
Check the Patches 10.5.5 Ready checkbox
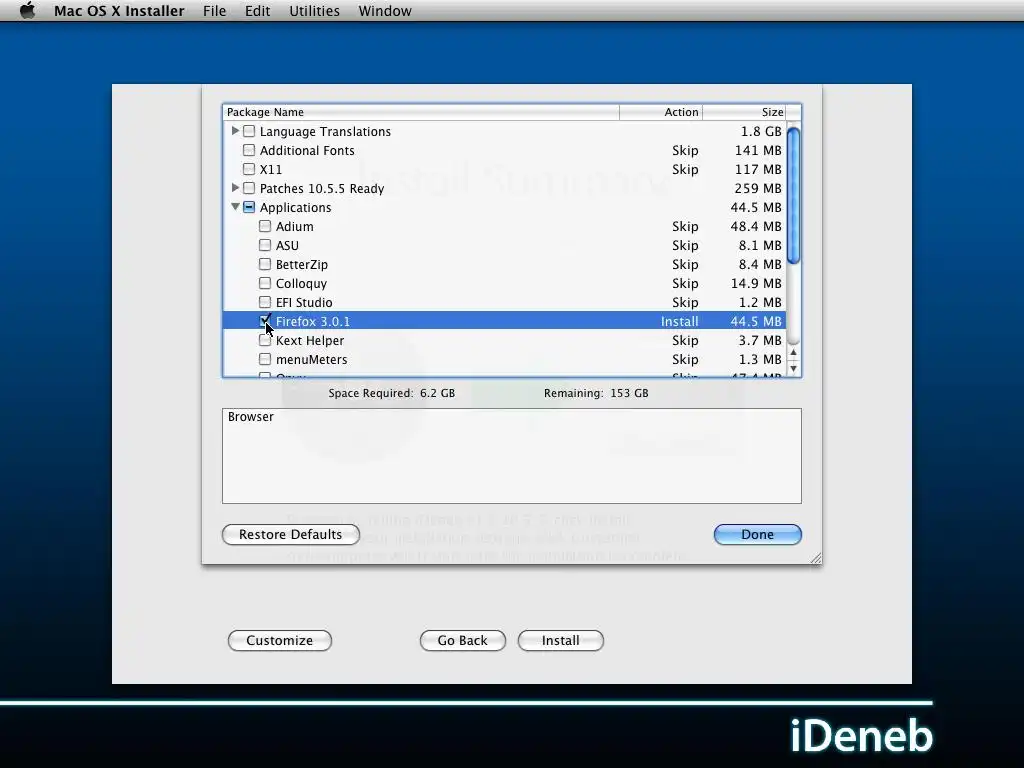pyautogui.click(x=249, y=188)
